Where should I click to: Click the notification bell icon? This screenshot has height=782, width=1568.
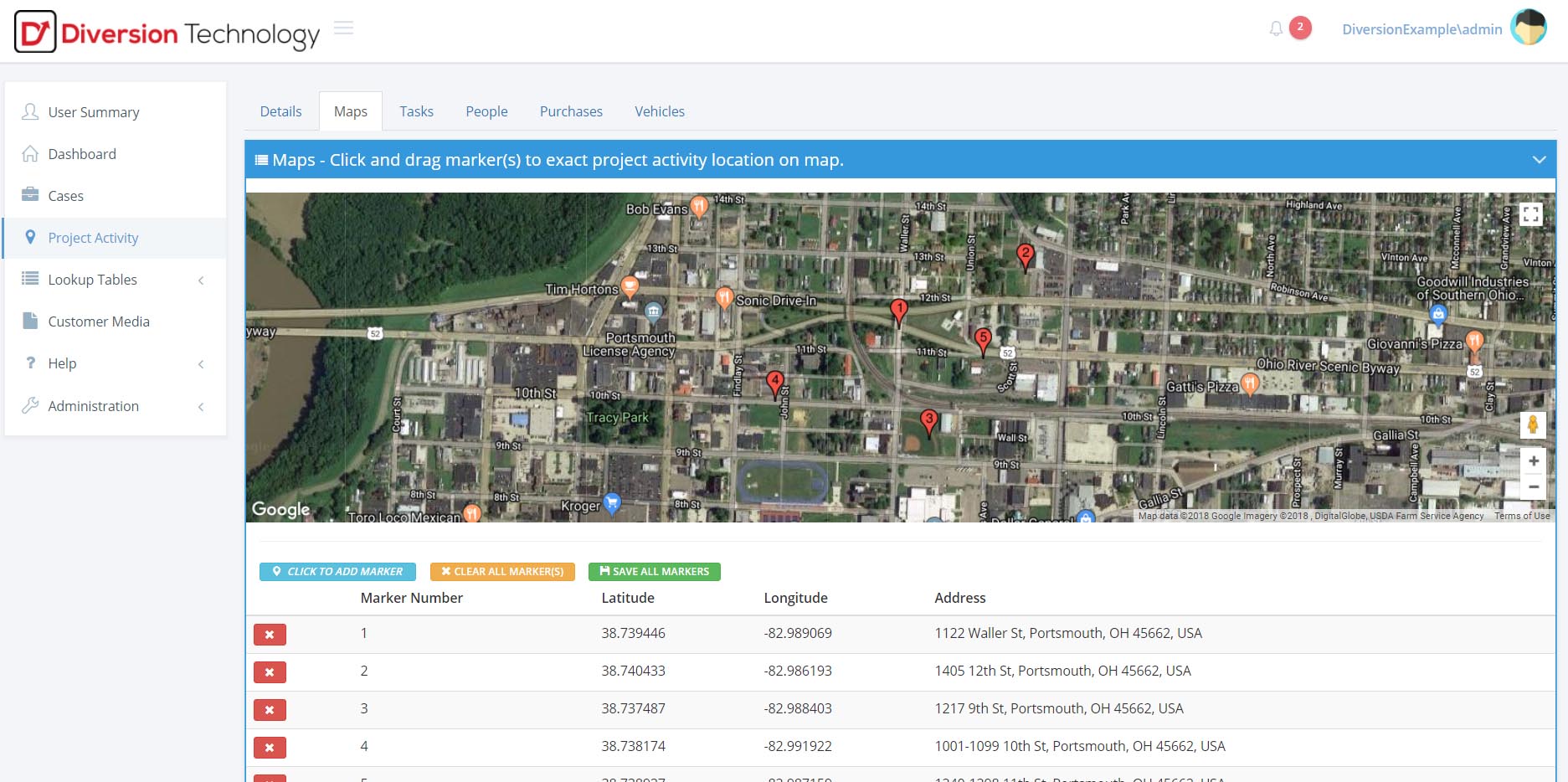click(1276, 29)
